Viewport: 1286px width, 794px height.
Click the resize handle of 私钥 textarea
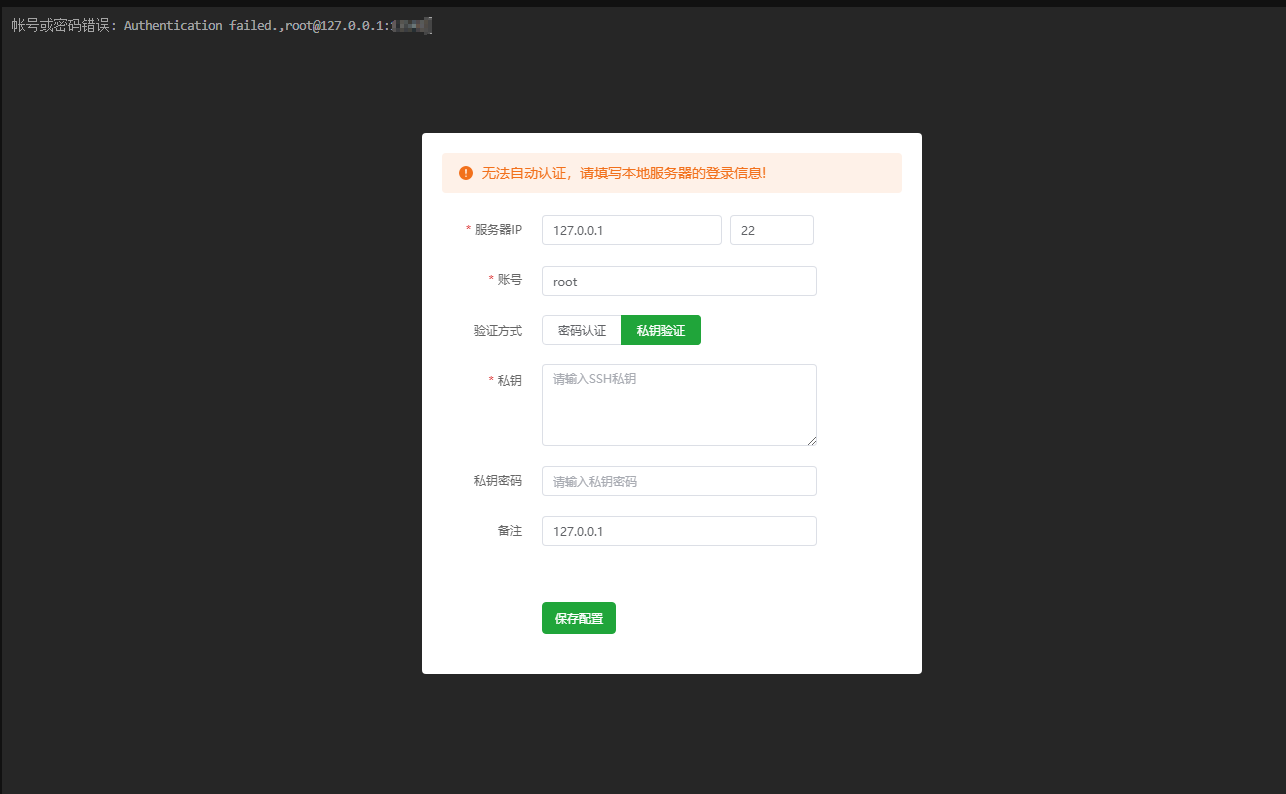(x=811, y=440)
